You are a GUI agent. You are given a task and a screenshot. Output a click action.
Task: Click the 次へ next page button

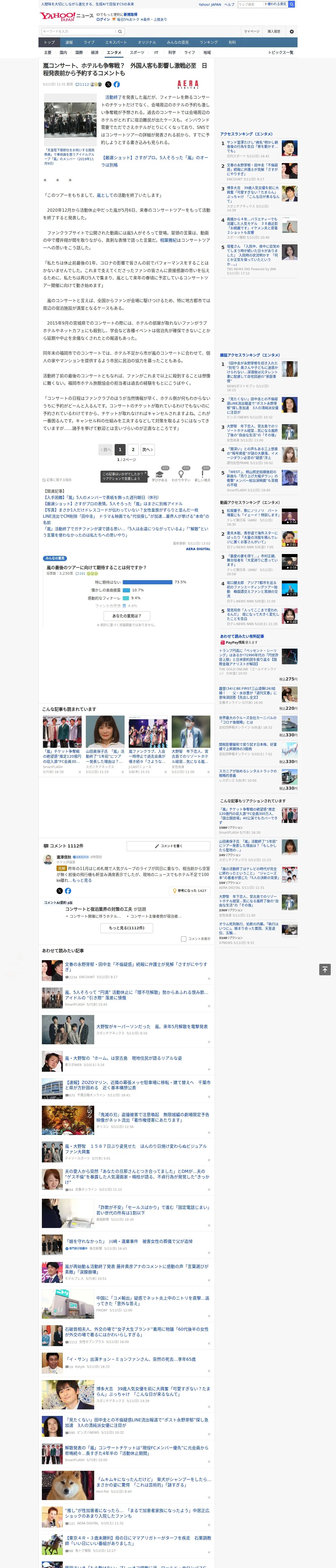147,449
